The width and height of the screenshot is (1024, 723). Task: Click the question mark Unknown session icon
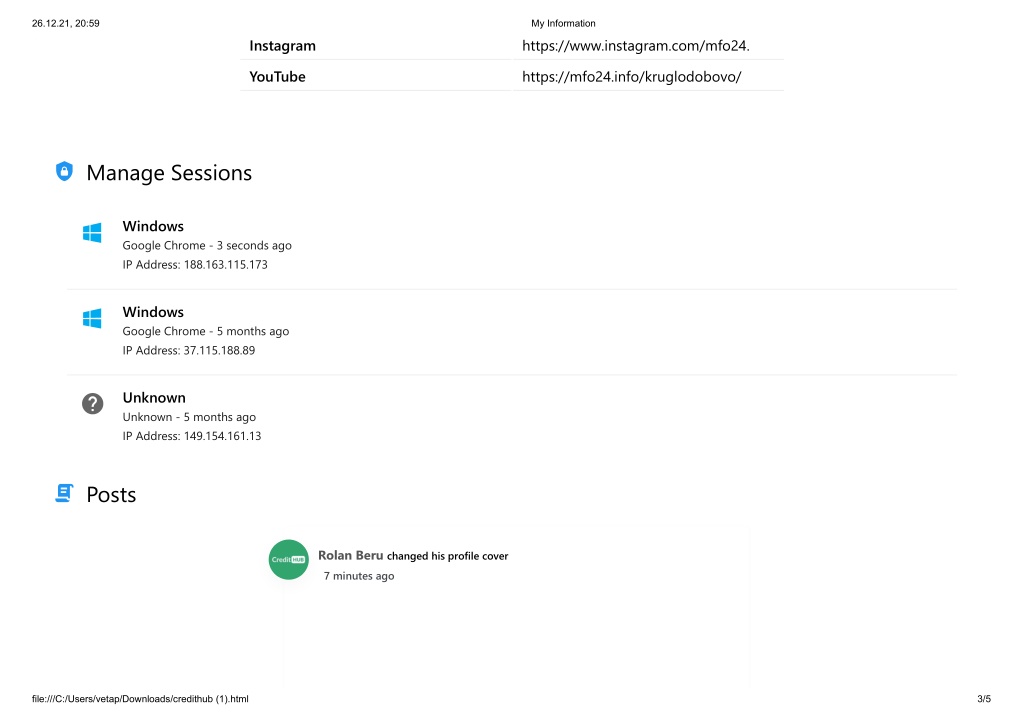click(x=93, y=404)
